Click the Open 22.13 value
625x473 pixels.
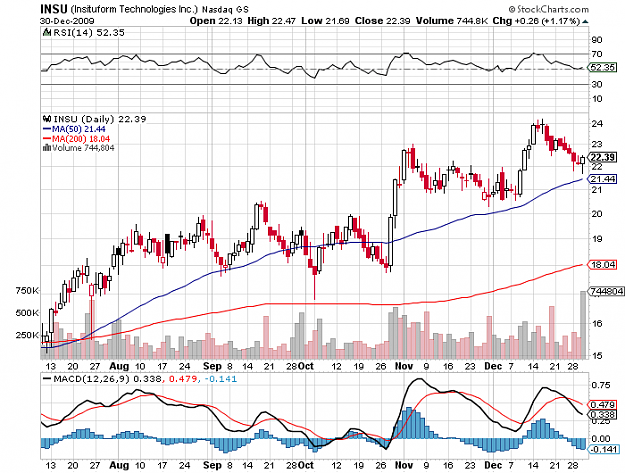pyautogui.click(x=216, y=21)
